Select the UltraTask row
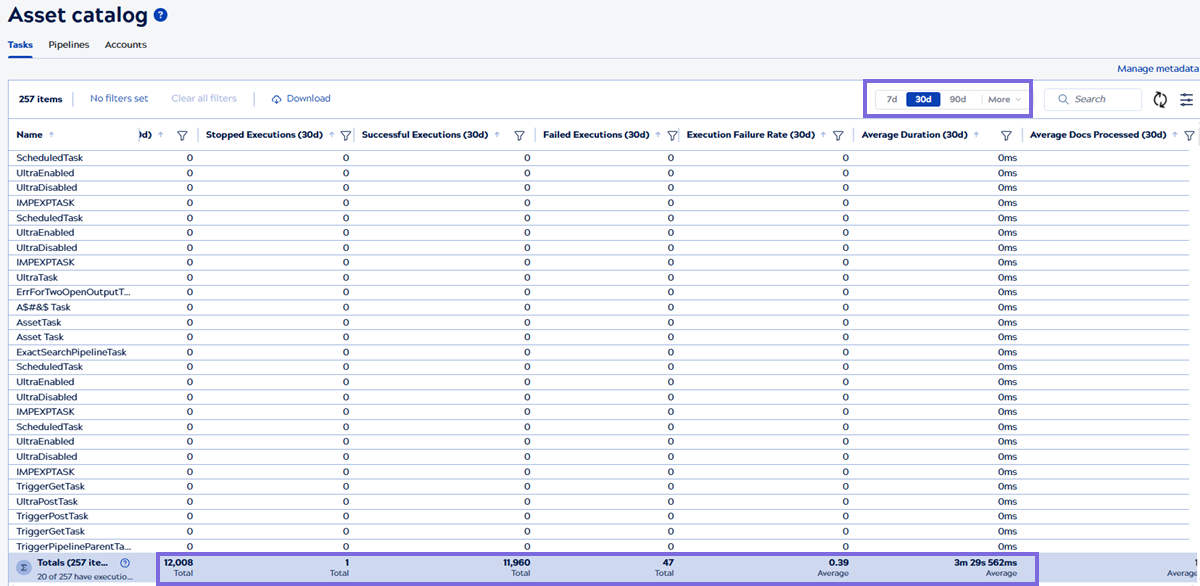The image size is (1200, 586). click(x=600, y=277)
